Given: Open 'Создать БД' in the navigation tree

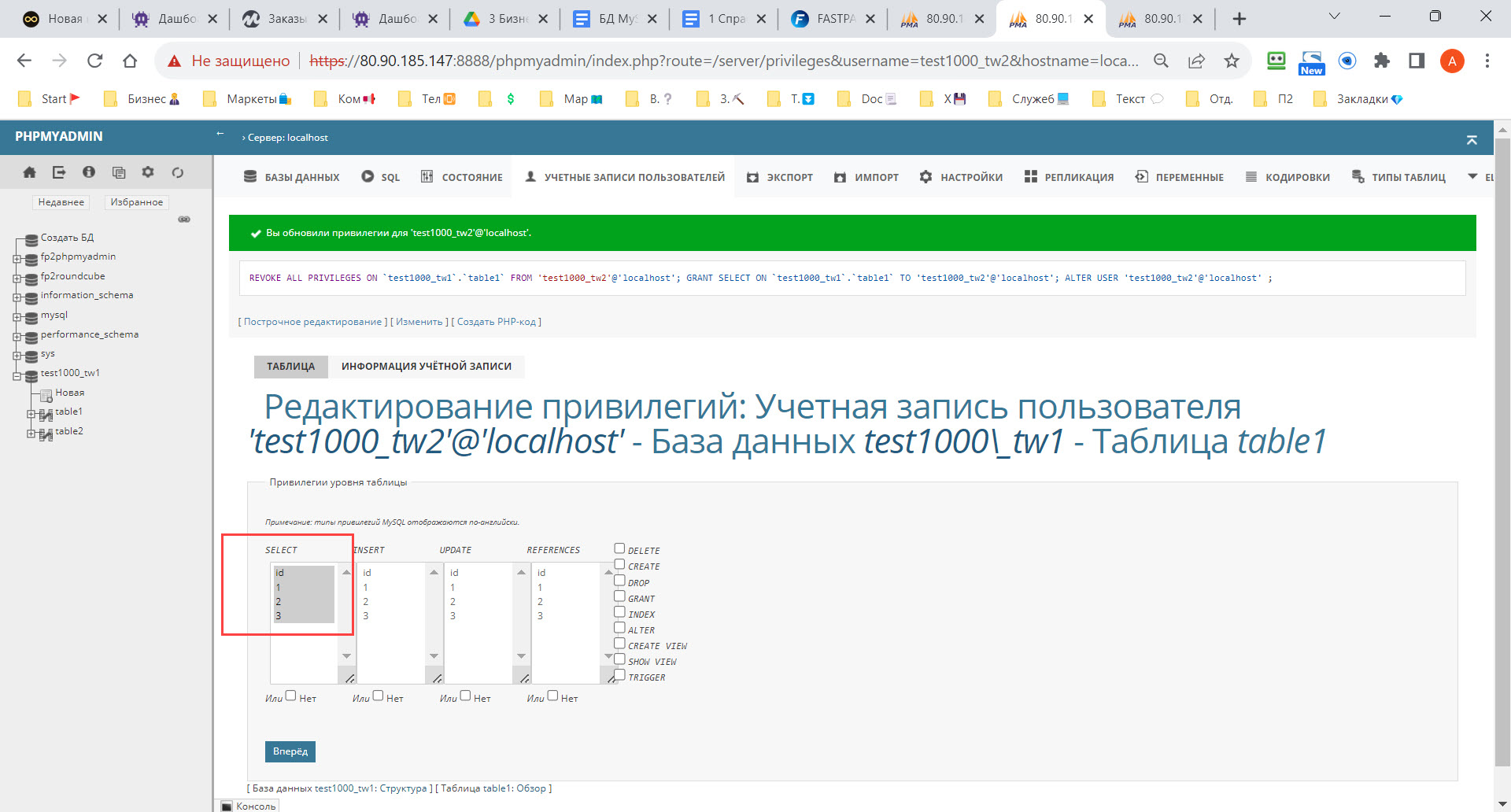Looking at the screenshot, I should [67, 238].
